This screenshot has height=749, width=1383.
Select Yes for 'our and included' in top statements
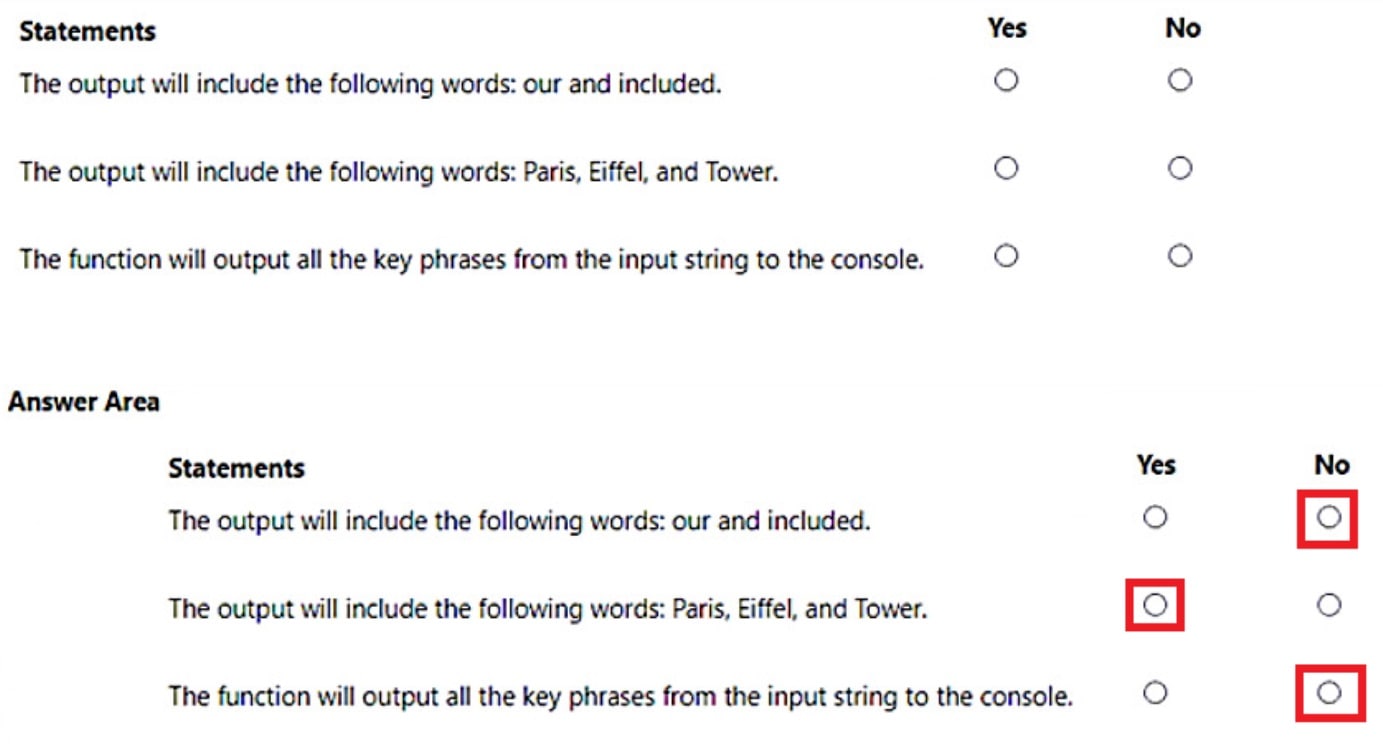pyautogui.click(x=1006, y=80)
